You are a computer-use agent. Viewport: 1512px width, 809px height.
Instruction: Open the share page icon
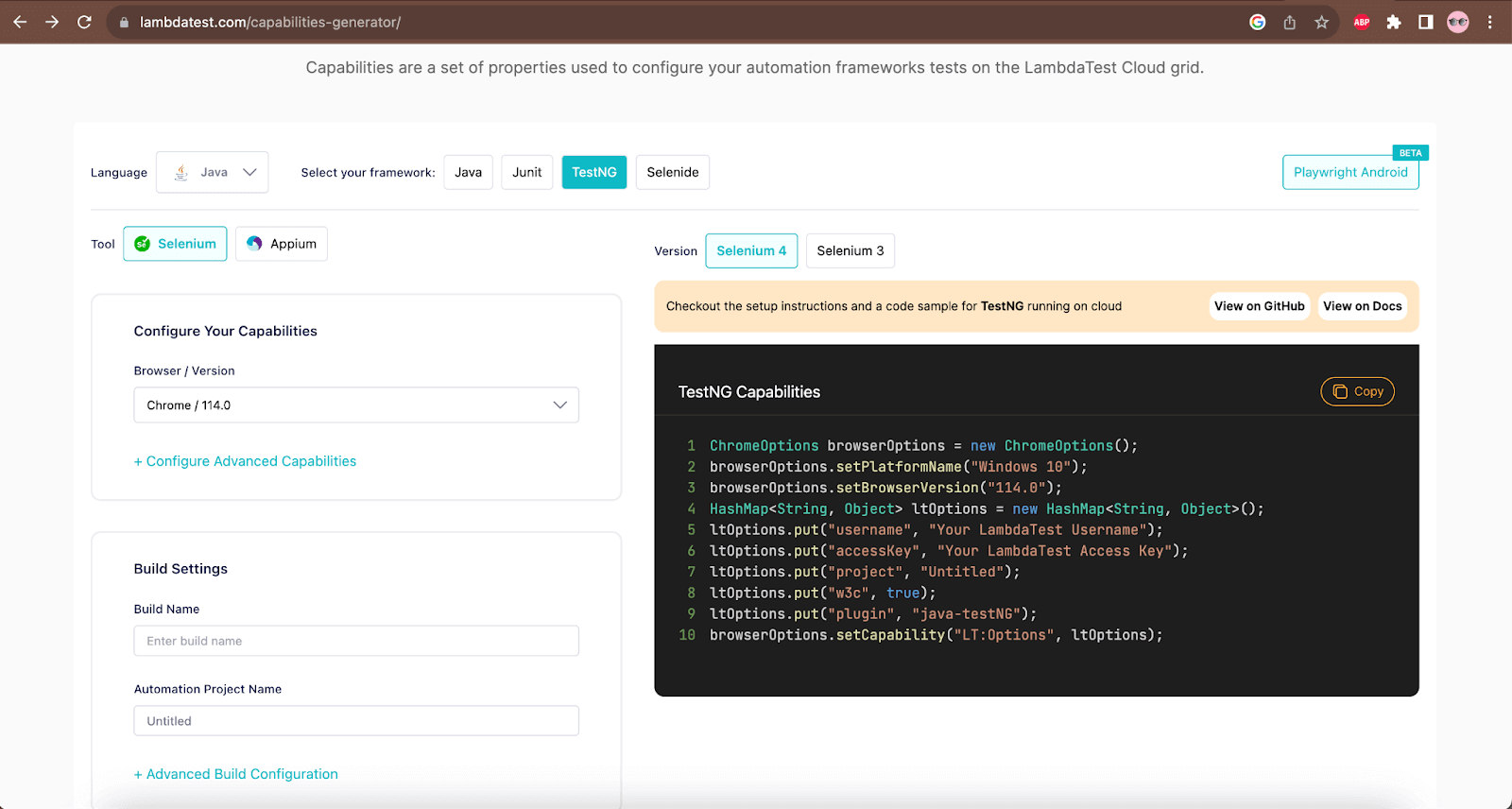(1289, 22)
